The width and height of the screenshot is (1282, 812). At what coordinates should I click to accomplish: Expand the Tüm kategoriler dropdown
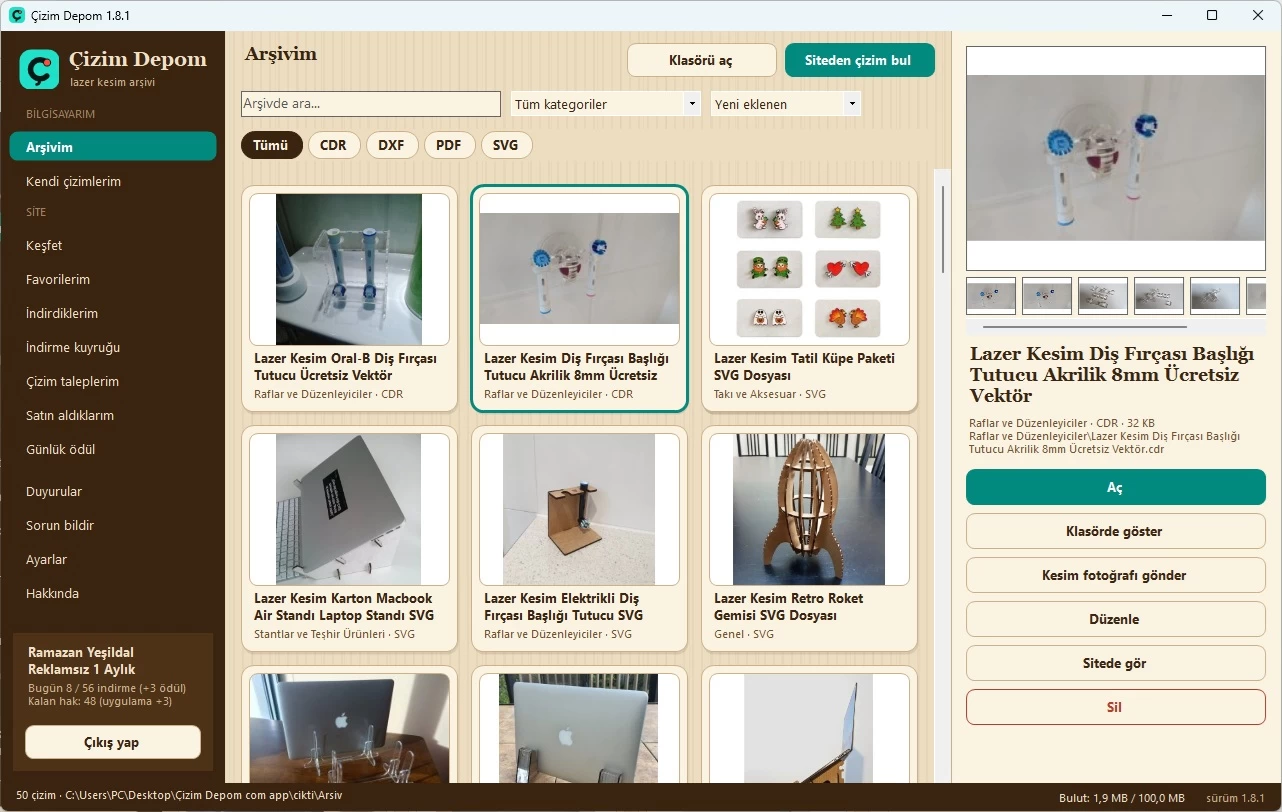pos(605,104)
